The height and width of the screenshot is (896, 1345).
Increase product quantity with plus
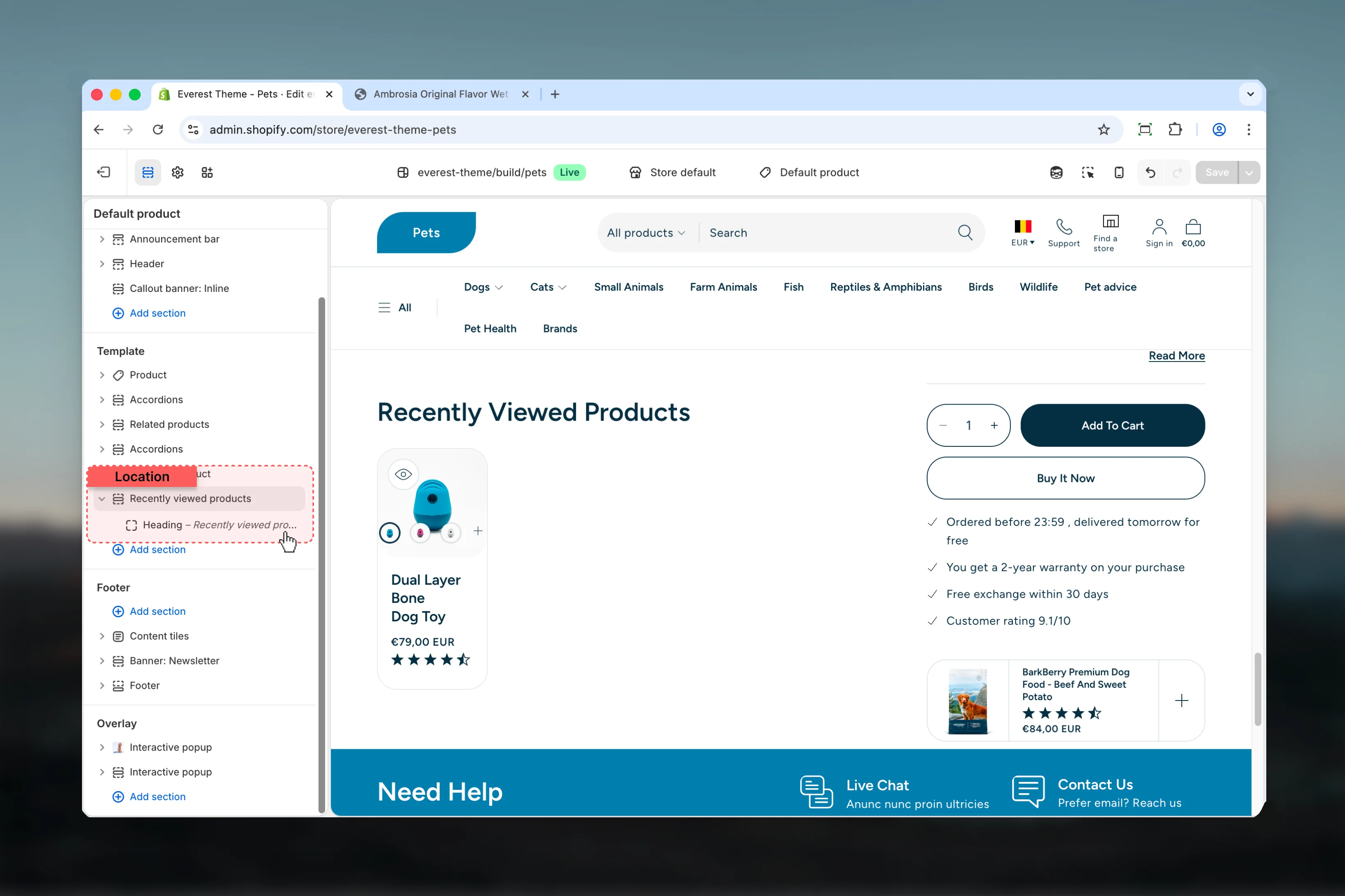994,425
